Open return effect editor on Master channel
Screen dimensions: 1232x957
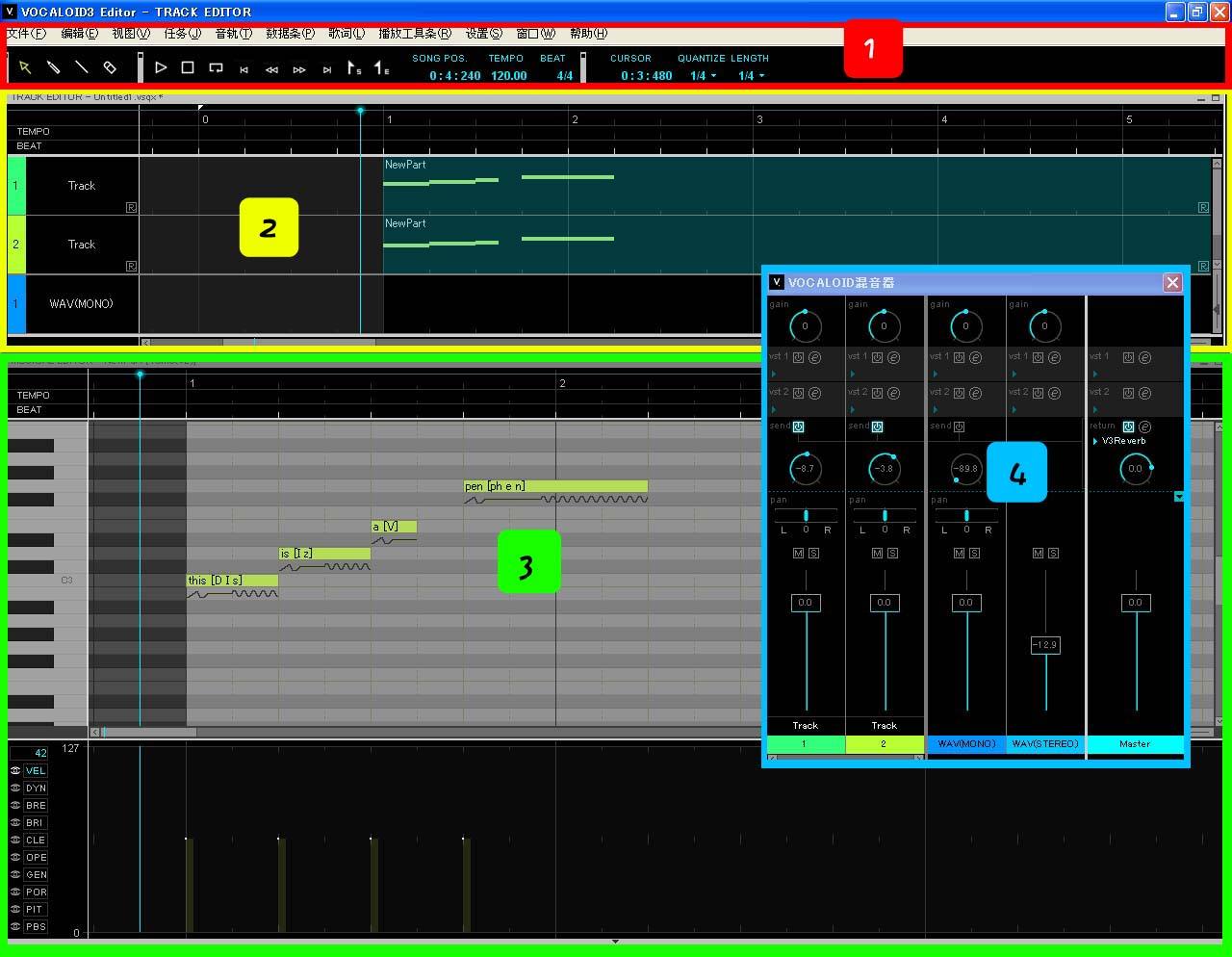click(x=1144, y=427)
